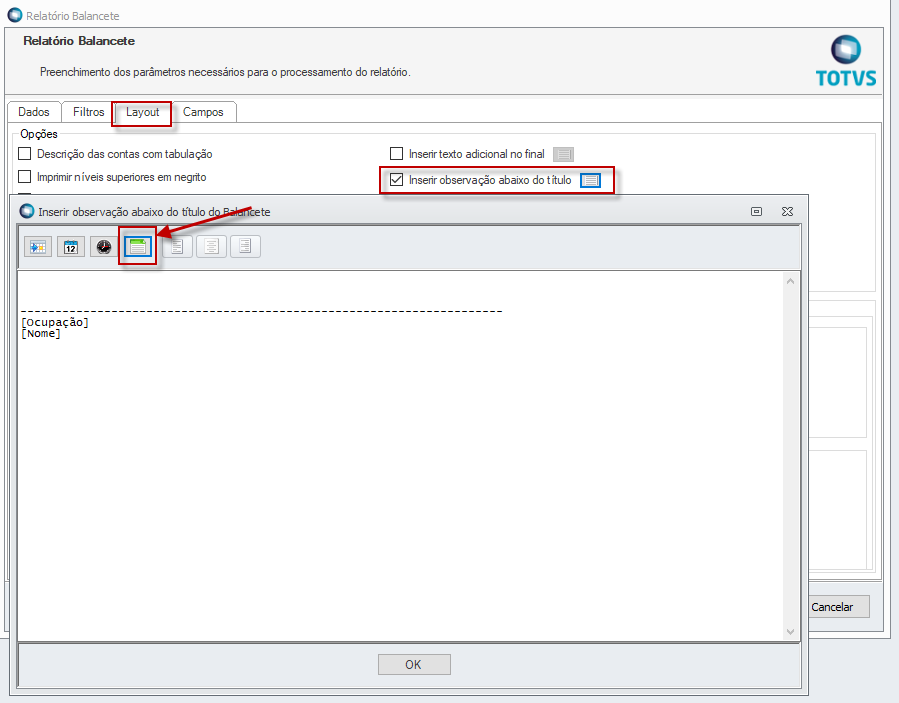This screenshot has height=703, width=899.
Task: Click the TOTVS logo
Action: point(846,61)
